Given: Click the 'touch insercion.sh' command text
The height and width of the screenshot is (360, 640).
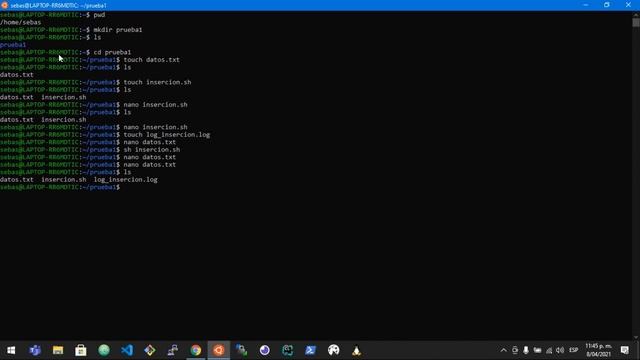Looking at the screenshot, I should click(157, 82).
